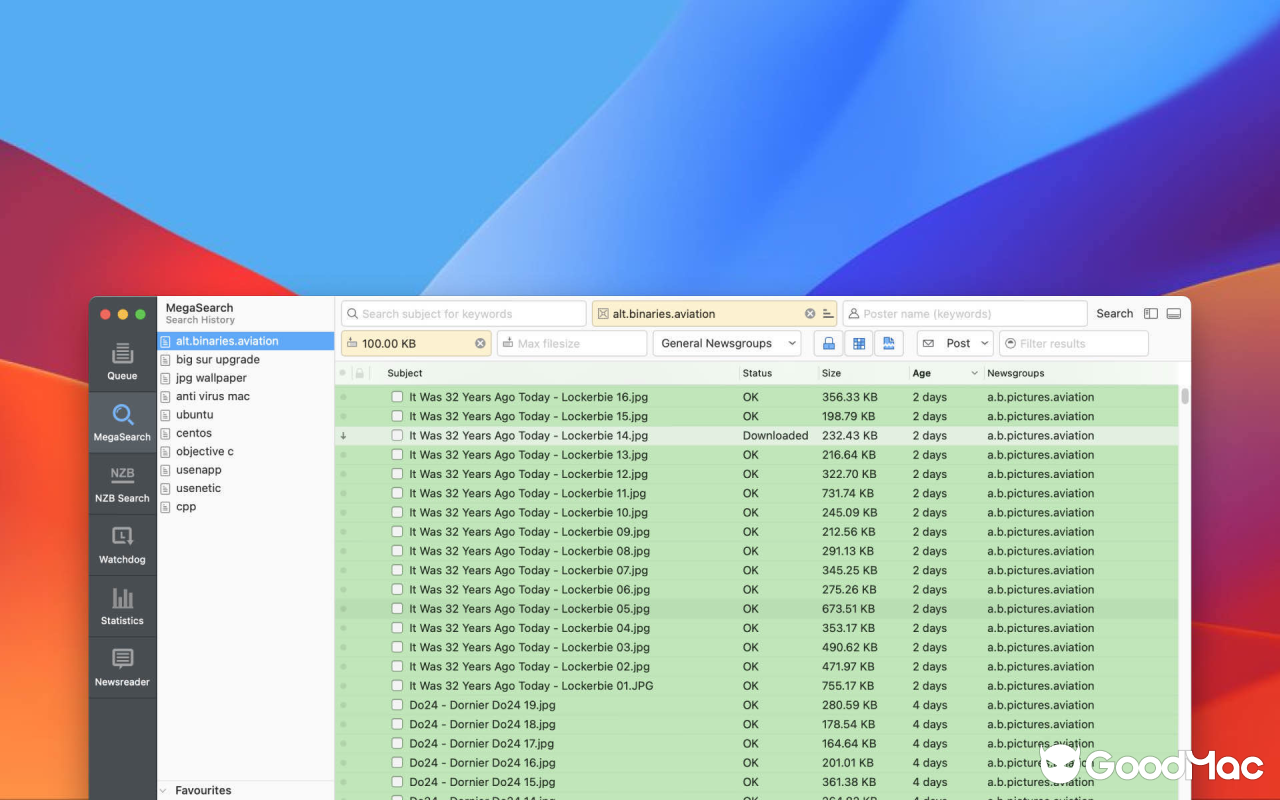This screenshot has width=1280, height=800.
Task: Click the blue lock icon in the toolbar
Action: [828, 343]
